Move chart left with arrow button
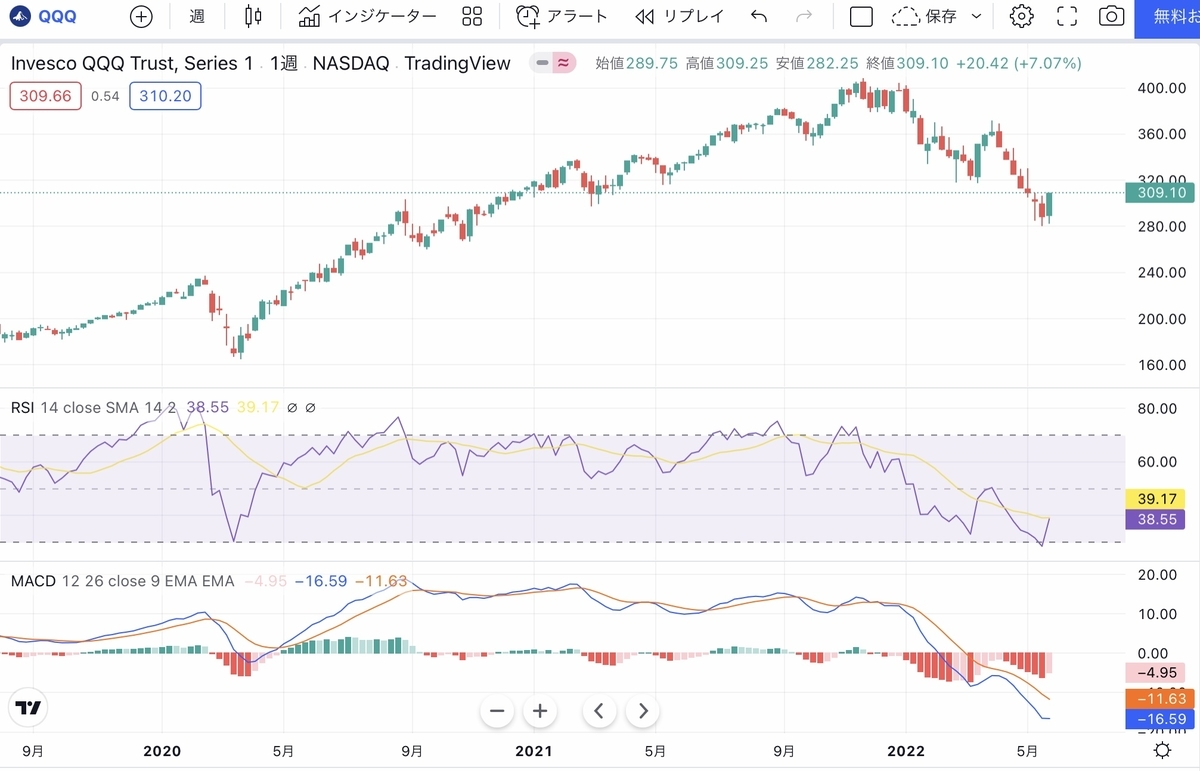Image resolution: width=1200 pixels, height=771 pixels. (x=599, y=711)
